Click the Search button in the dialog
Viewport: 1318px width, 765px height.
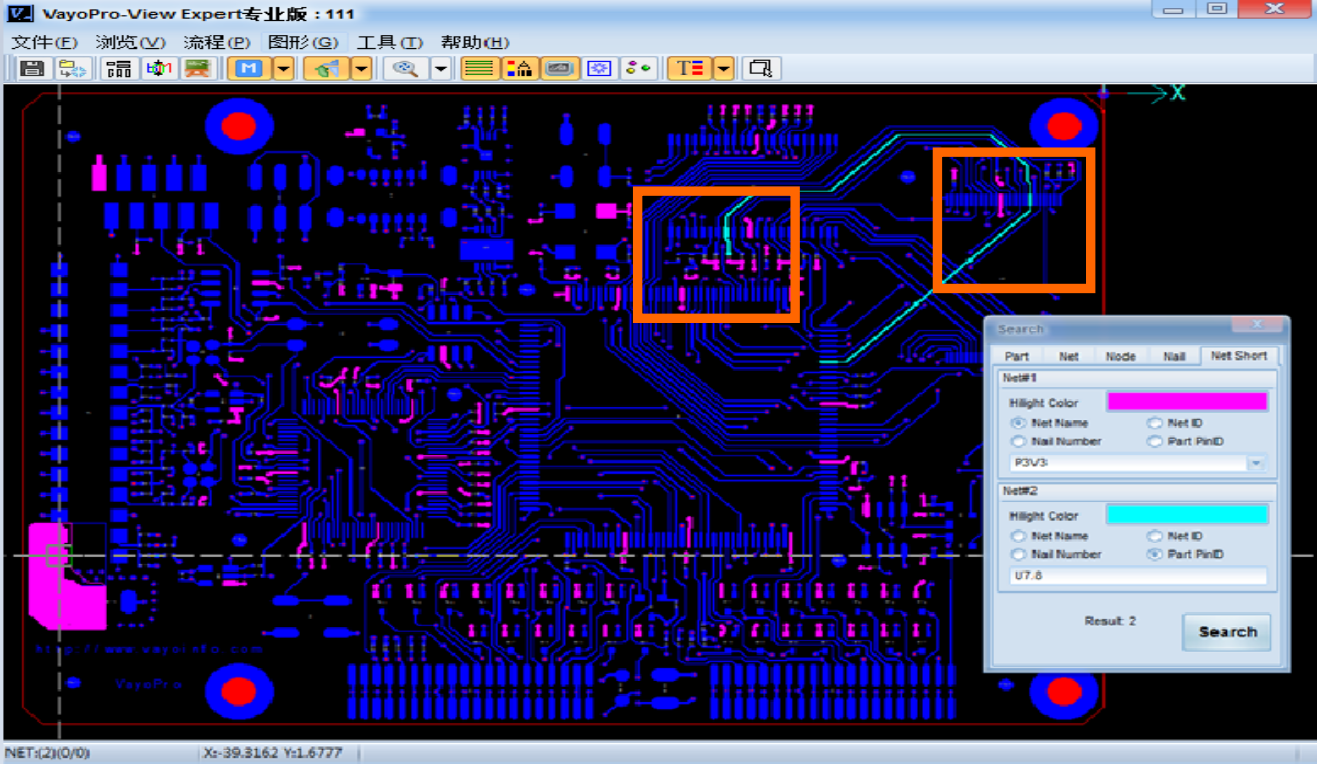[1227, 632]
